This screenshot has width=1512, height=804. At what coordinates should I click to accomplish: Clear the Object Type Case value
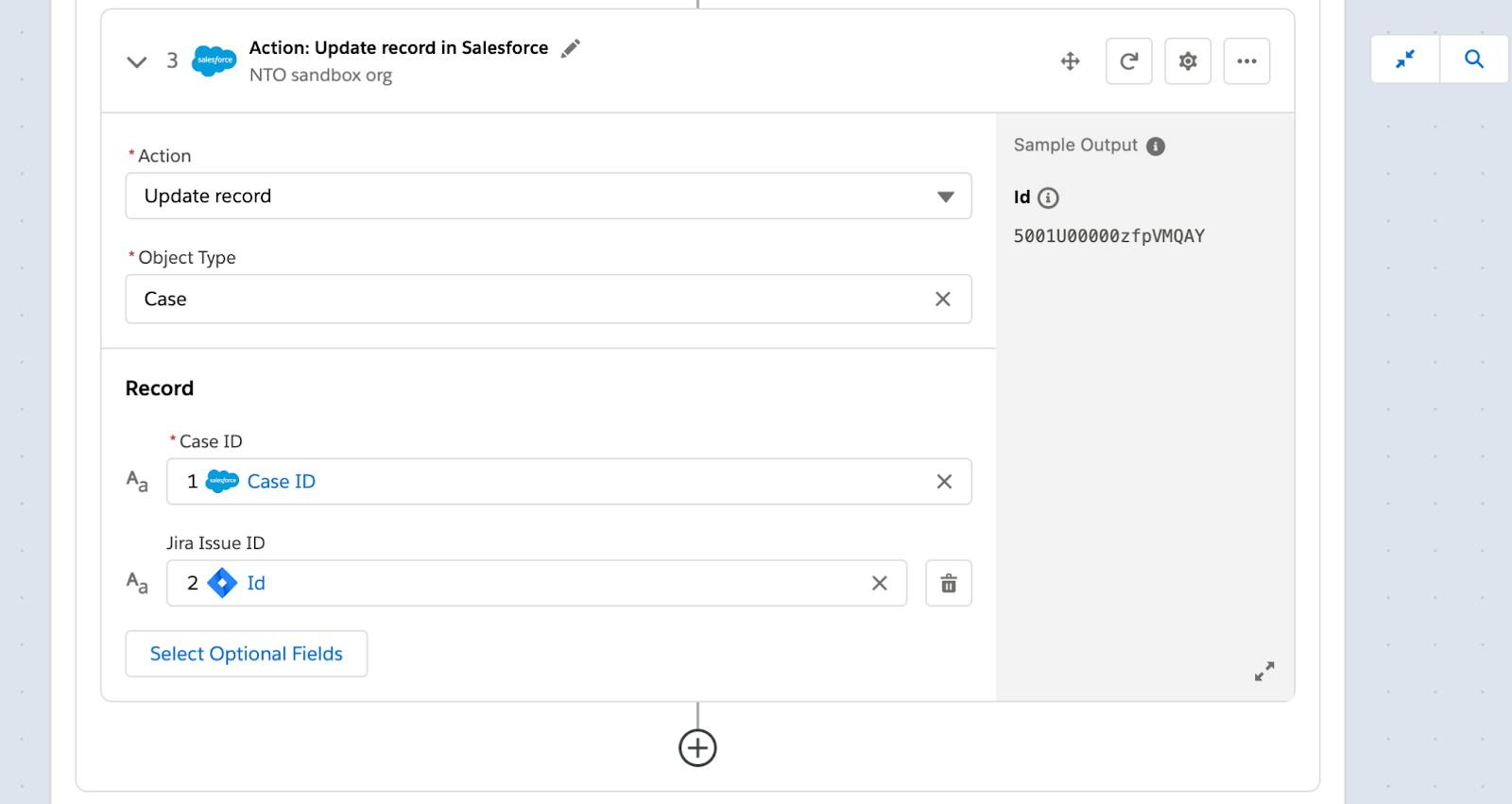click(x=942, y=299)
